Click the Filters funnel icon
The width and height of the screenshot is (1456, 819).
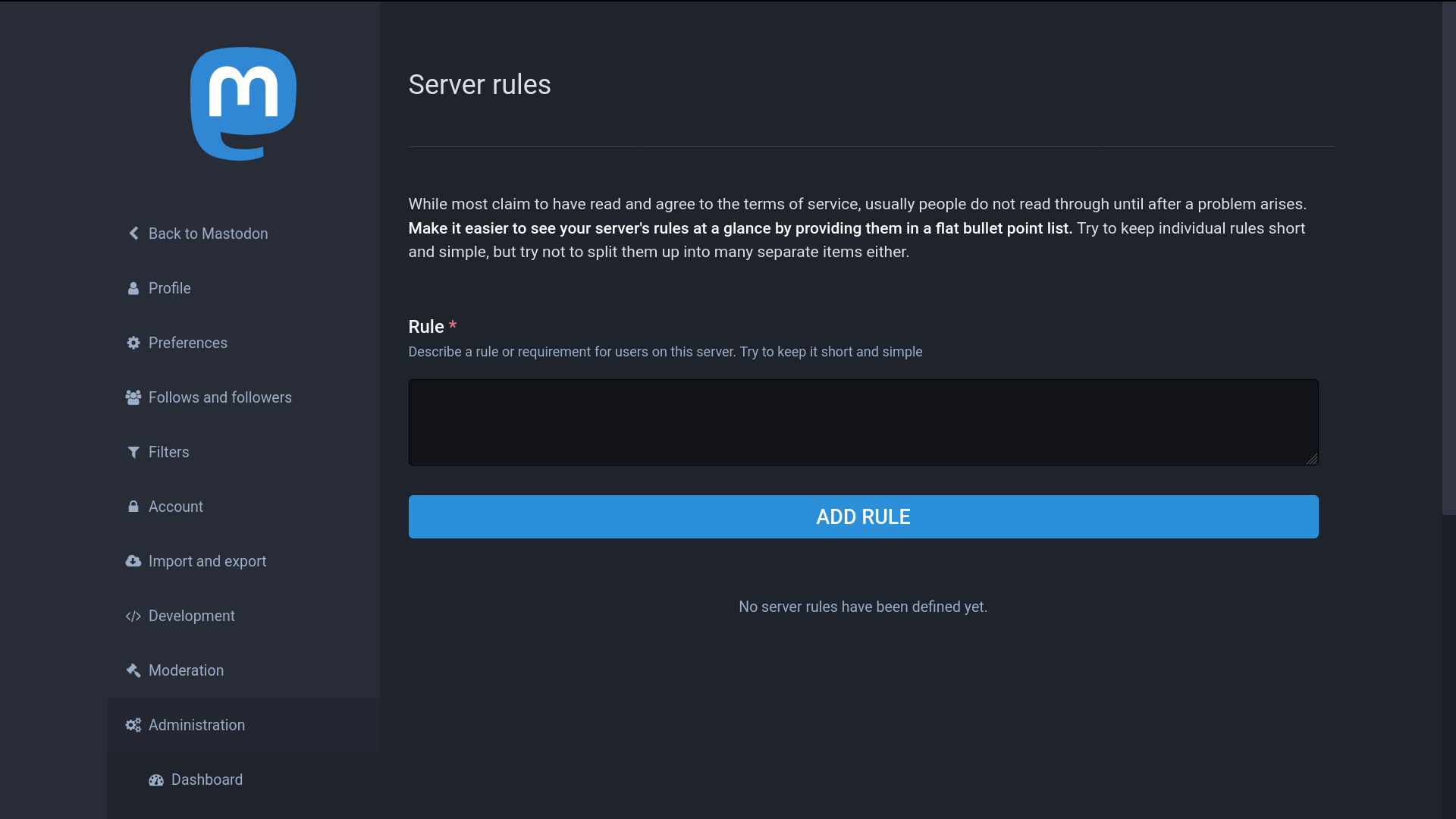[133, 452]
